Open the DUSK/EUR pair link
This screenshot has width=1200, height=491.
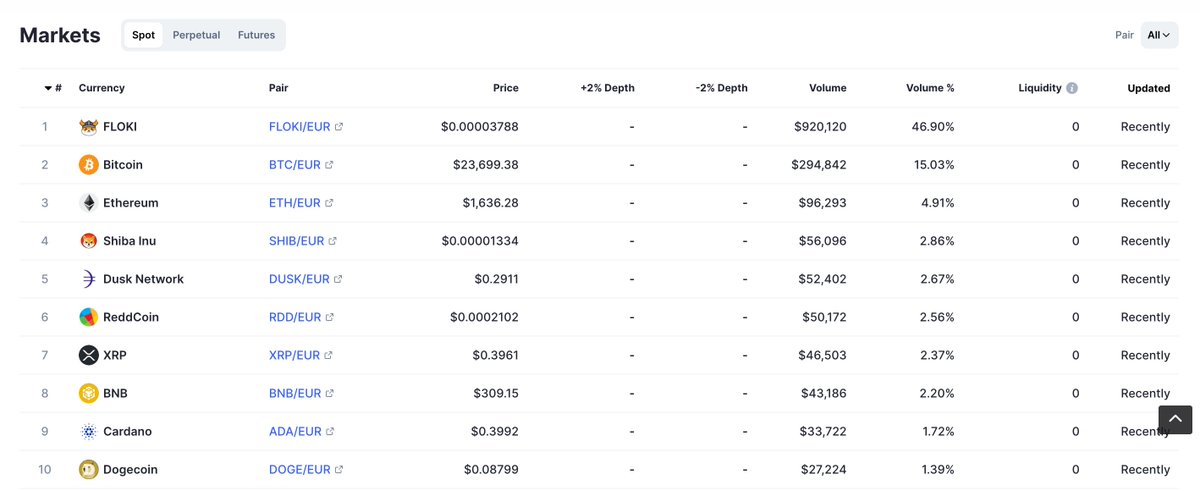click(299, 279)
